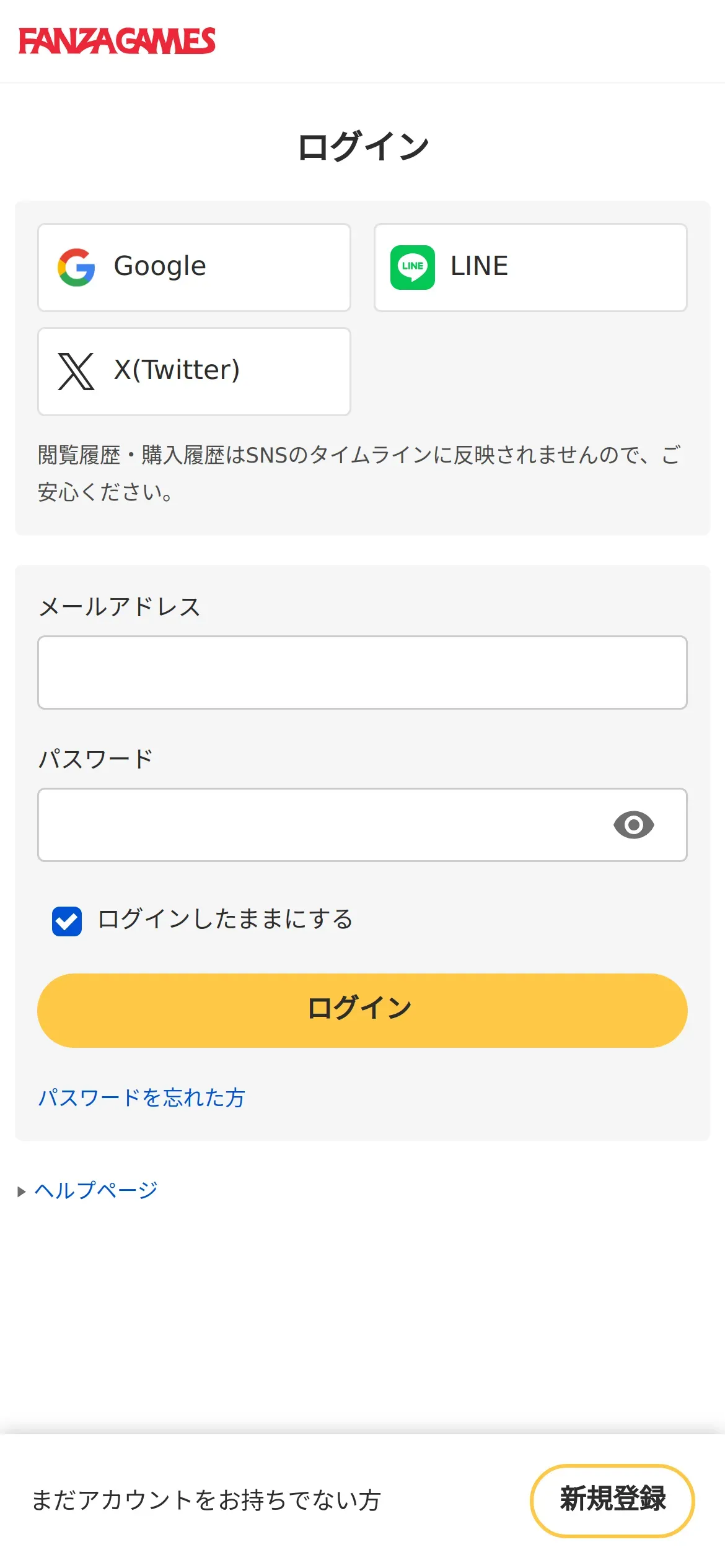
Task: Click the SNS privacy notice text
Action: coord(359,474)
